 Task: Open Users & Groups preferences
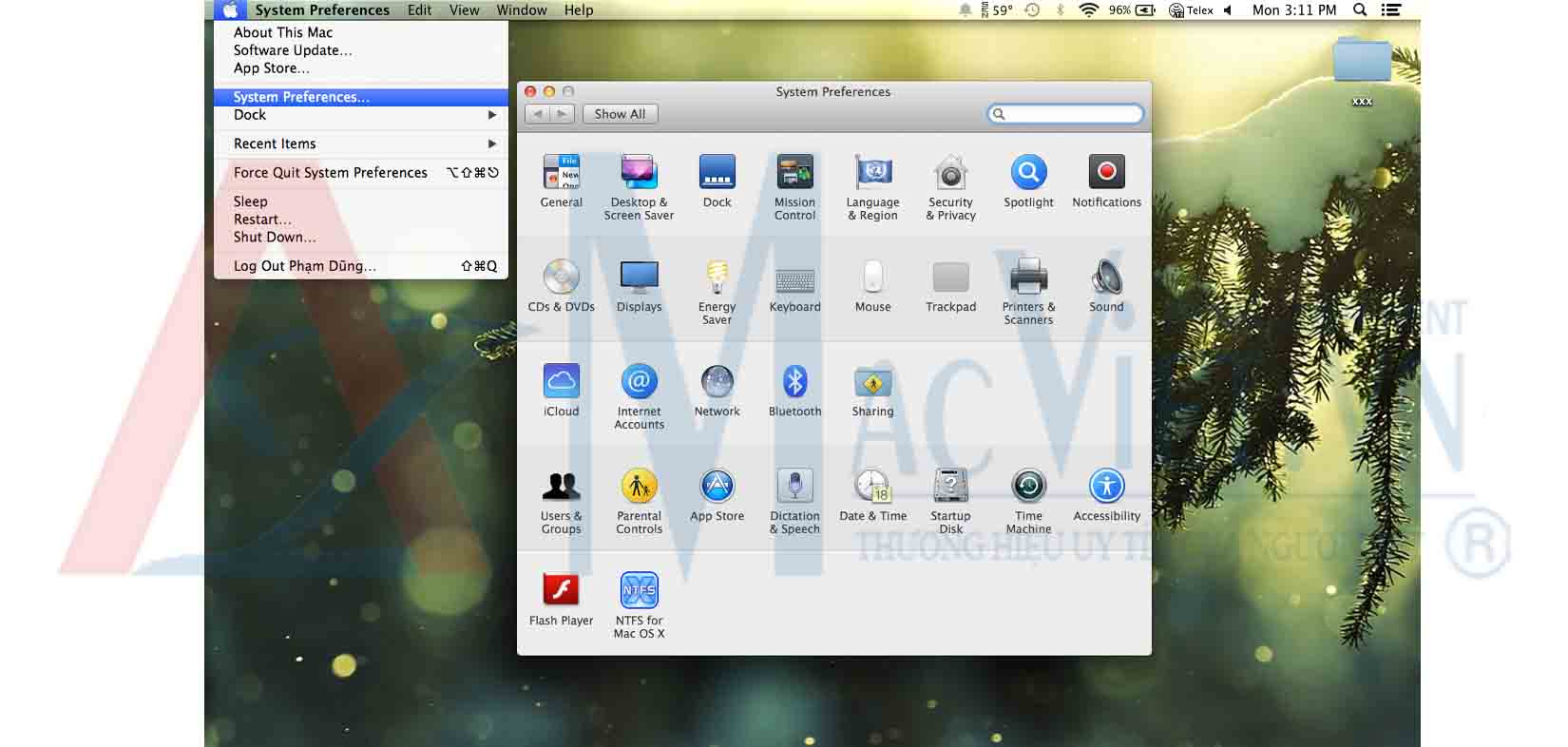pos(561,501)
